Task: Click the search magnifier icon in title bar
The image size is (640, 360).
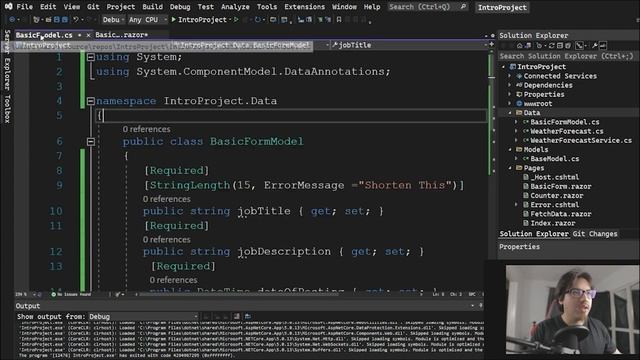Action: [x=463, y=7]
